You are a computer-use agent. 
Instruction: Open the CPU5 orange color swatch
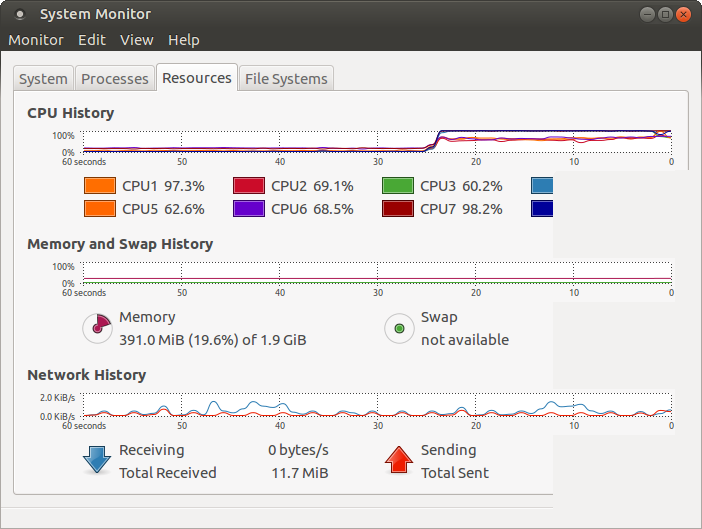[100, 209]
